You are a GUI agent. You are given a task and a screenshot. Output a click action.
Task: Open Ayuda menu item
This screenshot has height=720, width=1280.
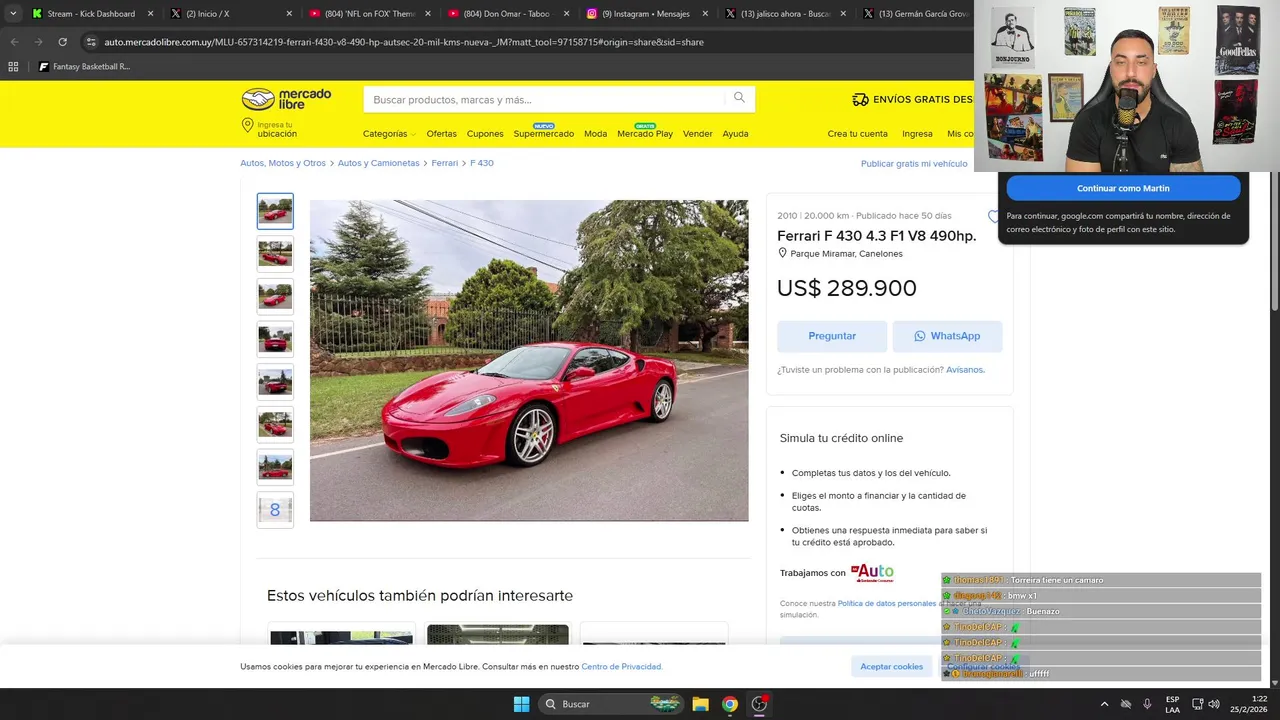coord(735,134)
